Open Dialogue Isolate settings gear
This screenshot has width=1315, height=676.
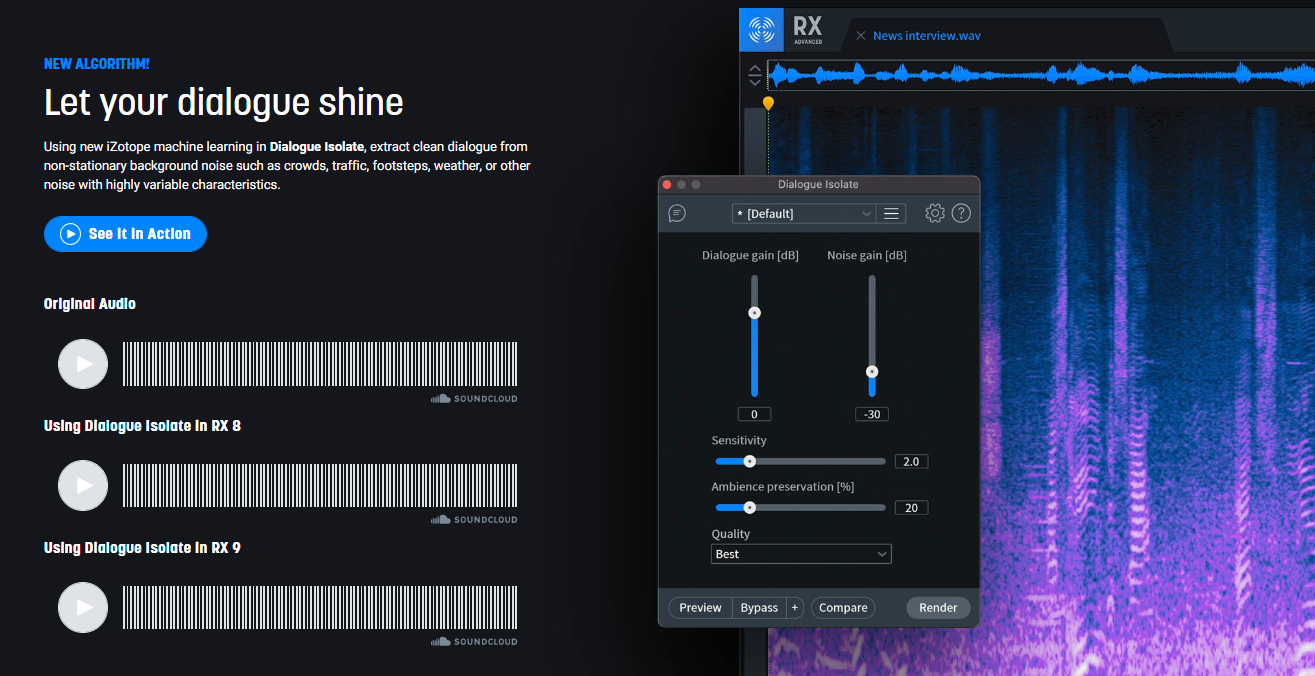(x=935, y=213)
